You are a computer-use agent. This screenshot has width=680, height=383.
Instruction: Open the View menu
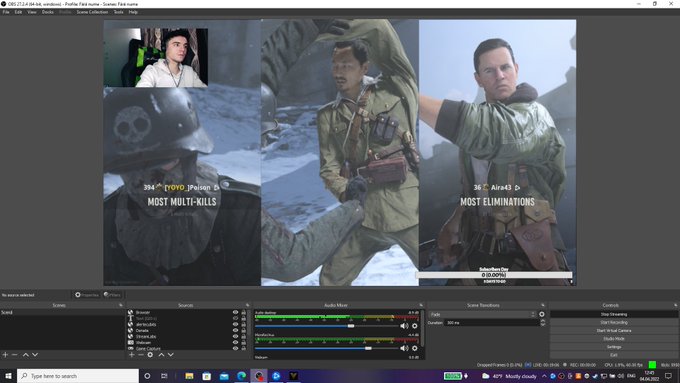32,12
